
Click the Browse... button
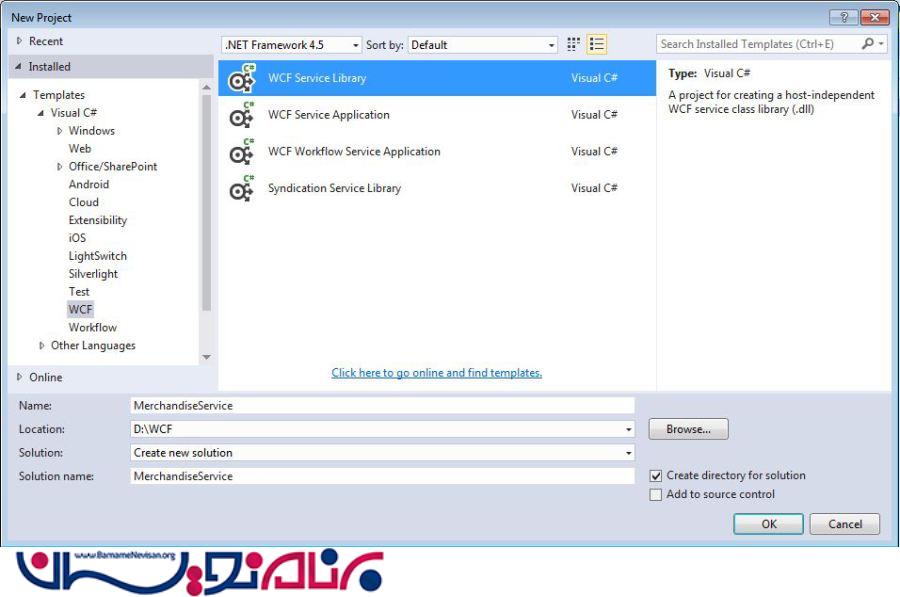click(688, 429)
